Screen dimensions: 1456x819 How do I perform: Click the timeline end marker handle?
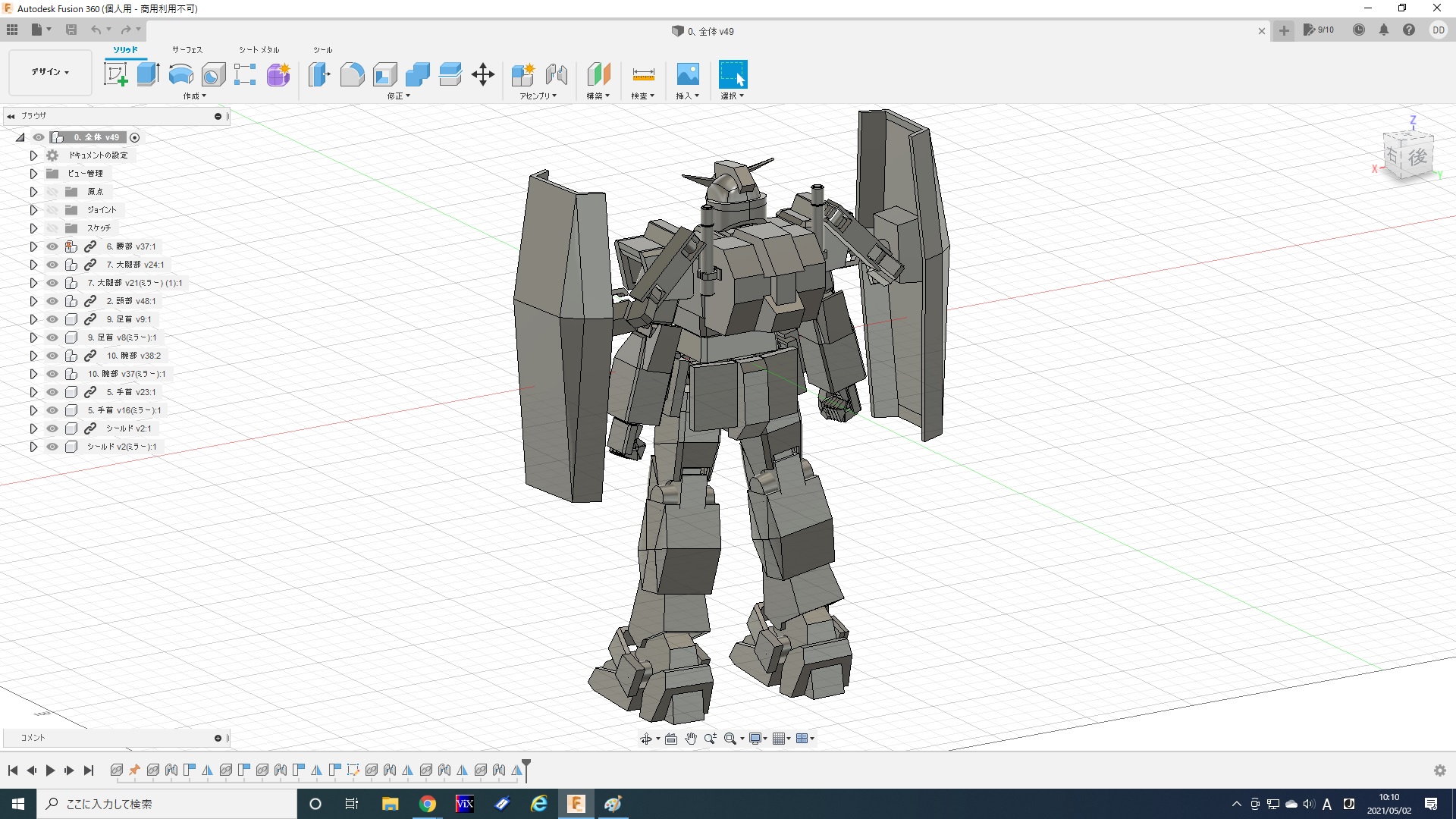tap(526, 764)
